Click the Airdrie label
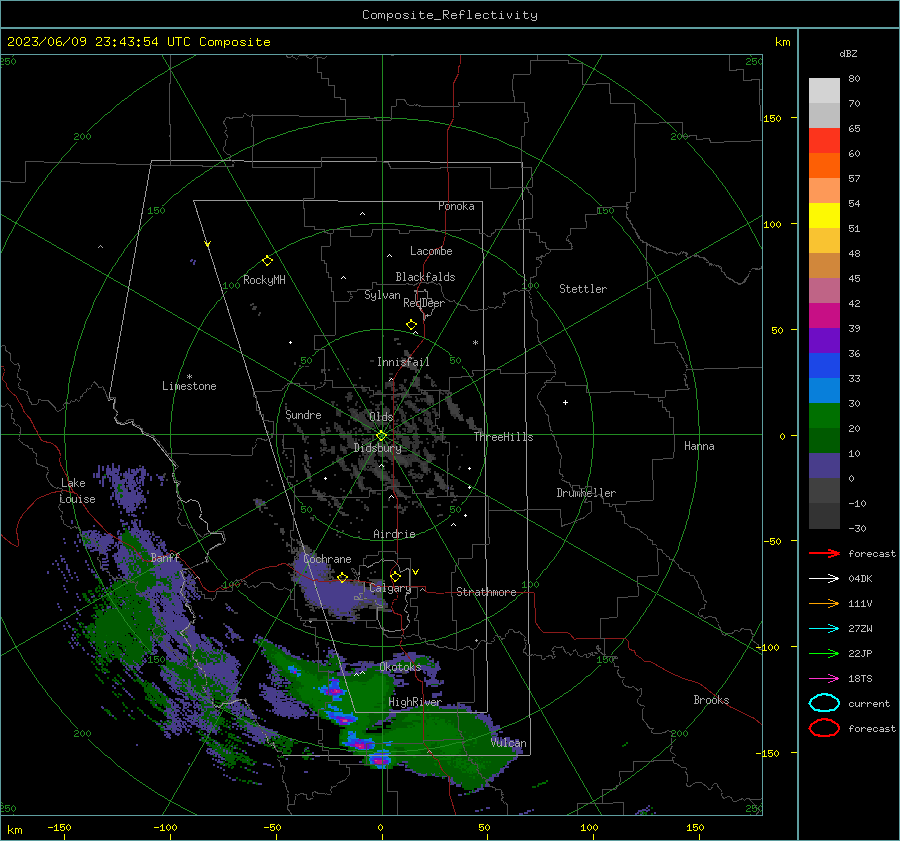Screen dimensions: 900x841 coord(394,534)
